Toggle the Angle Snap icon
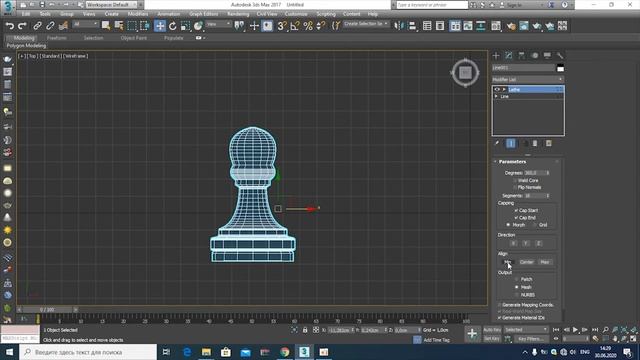The height and width of the screenshot is (360, 640). tap(295, 26)
